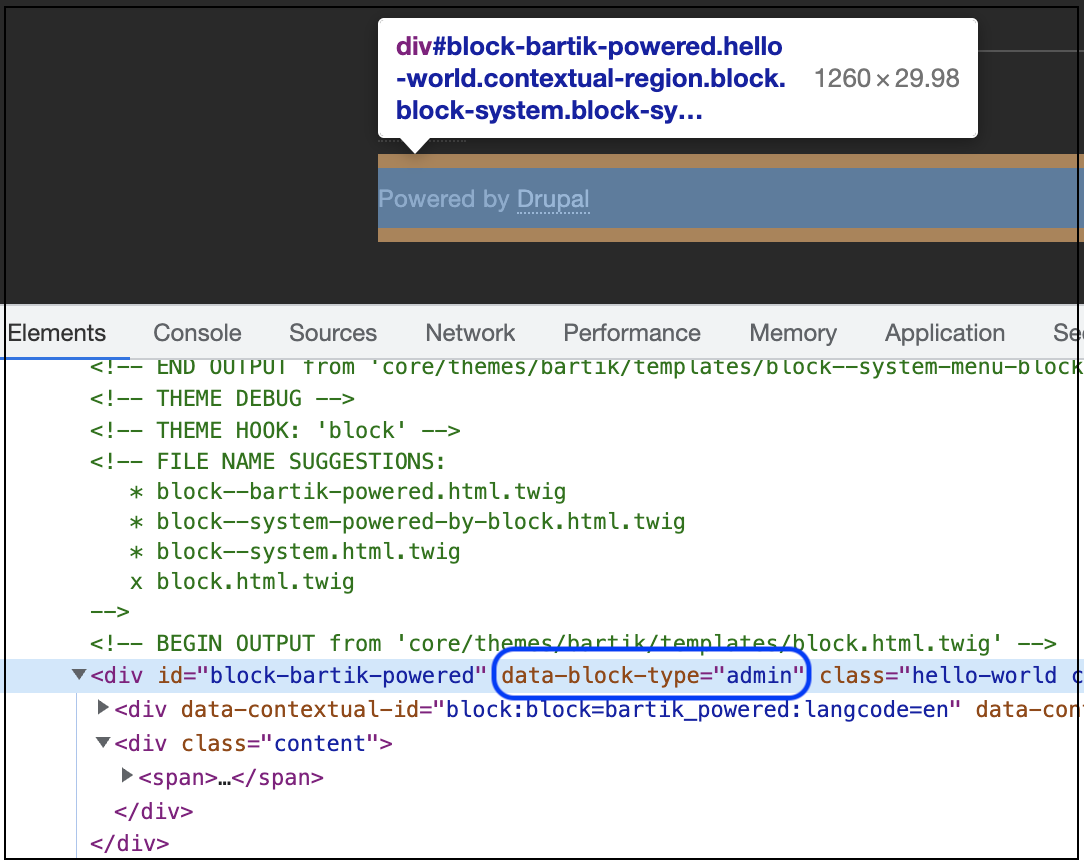Collapse the div class="content" node
Image resolution: width=1084 pixels, height=862 pixels.
point(103,743)
